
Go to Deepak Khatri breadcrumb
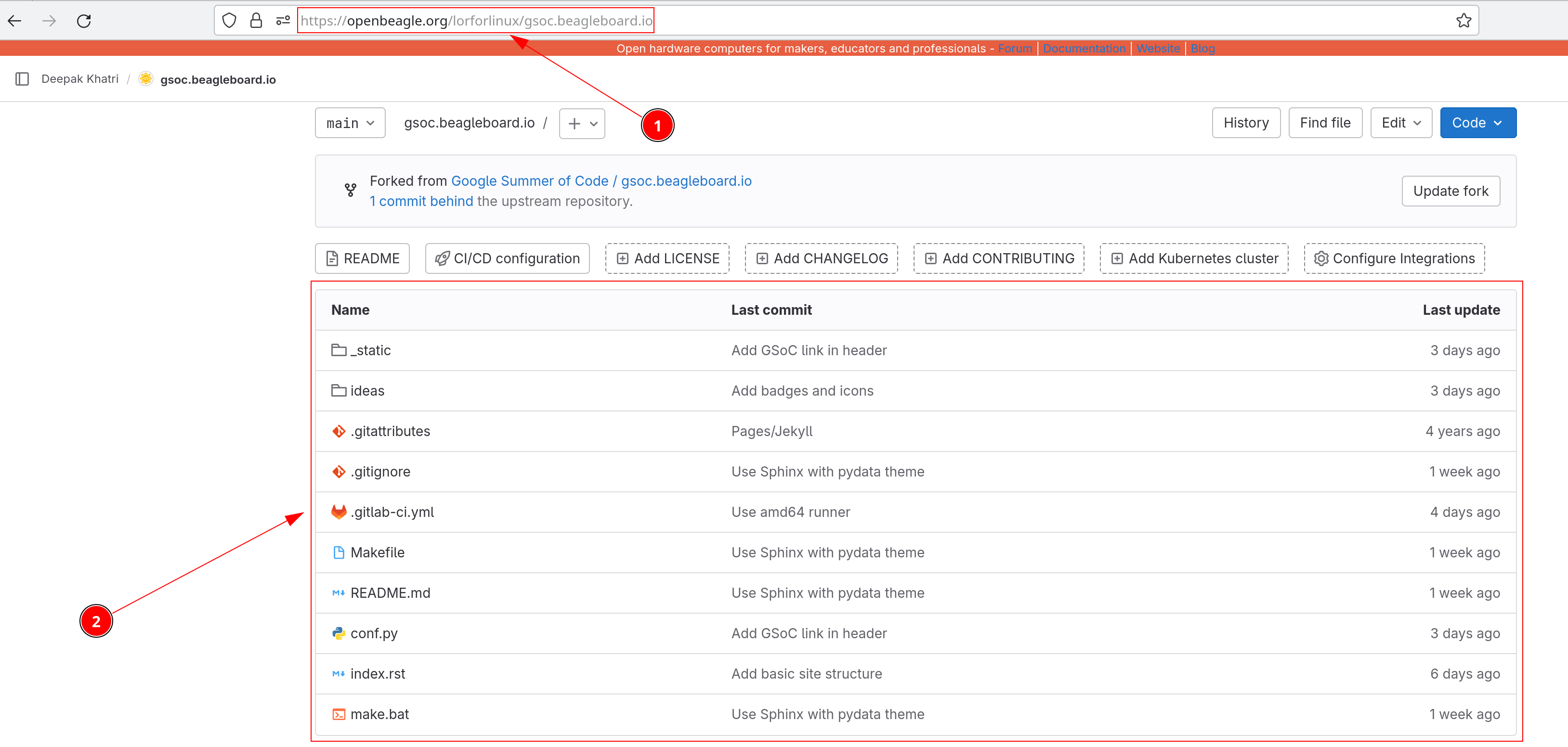pyautogui.click(x=80, y=79)
